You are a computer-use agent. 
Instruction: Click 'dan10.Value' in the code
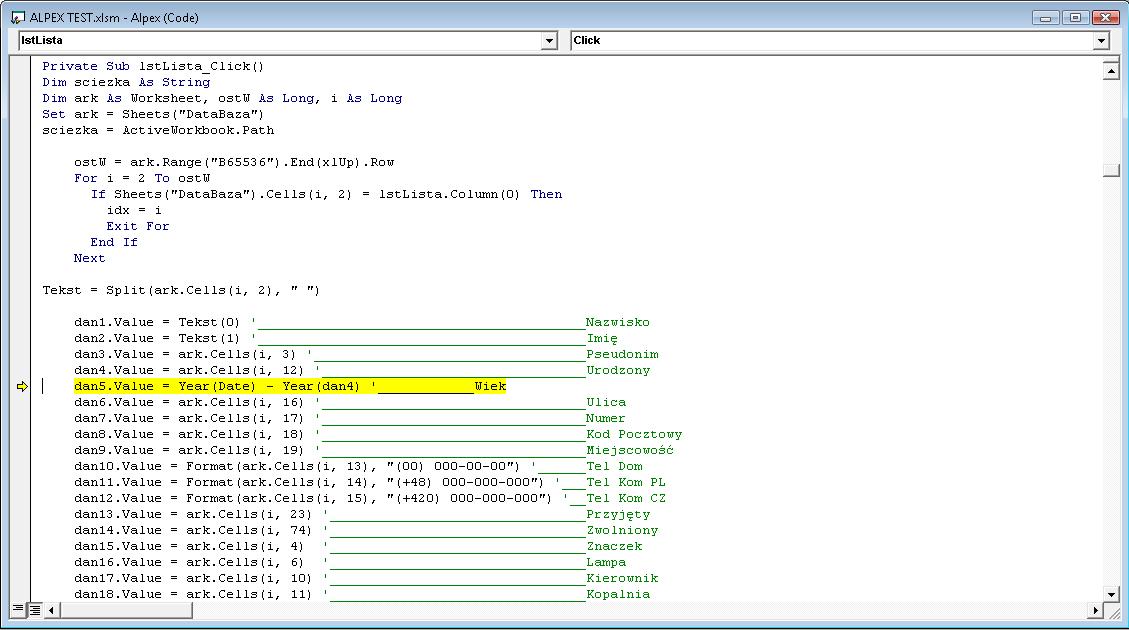pos(117,467)
